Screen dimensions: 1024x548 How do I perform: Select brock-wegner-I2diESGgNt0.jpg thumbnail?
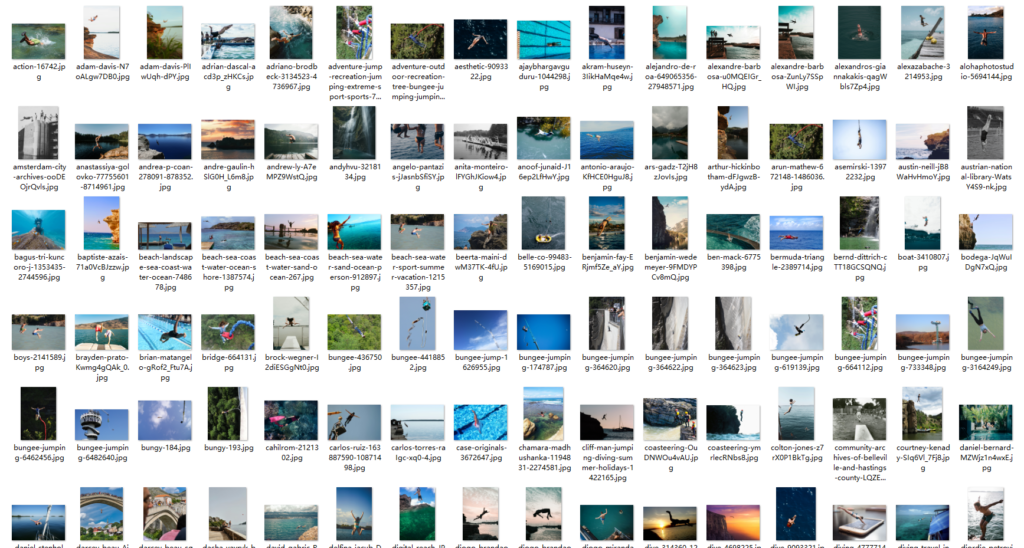(291, 323)
